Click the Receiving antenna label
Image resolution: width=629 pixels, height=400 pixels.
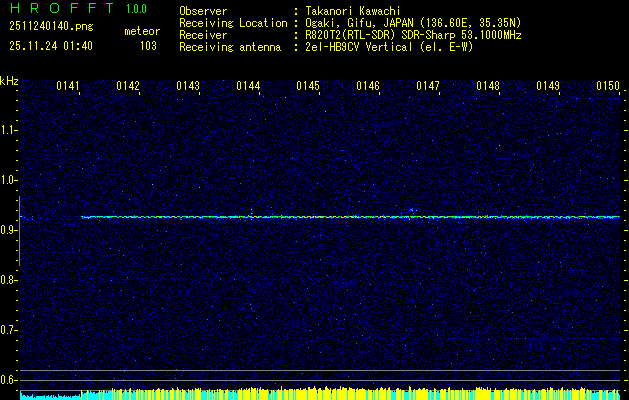point(230,47)
